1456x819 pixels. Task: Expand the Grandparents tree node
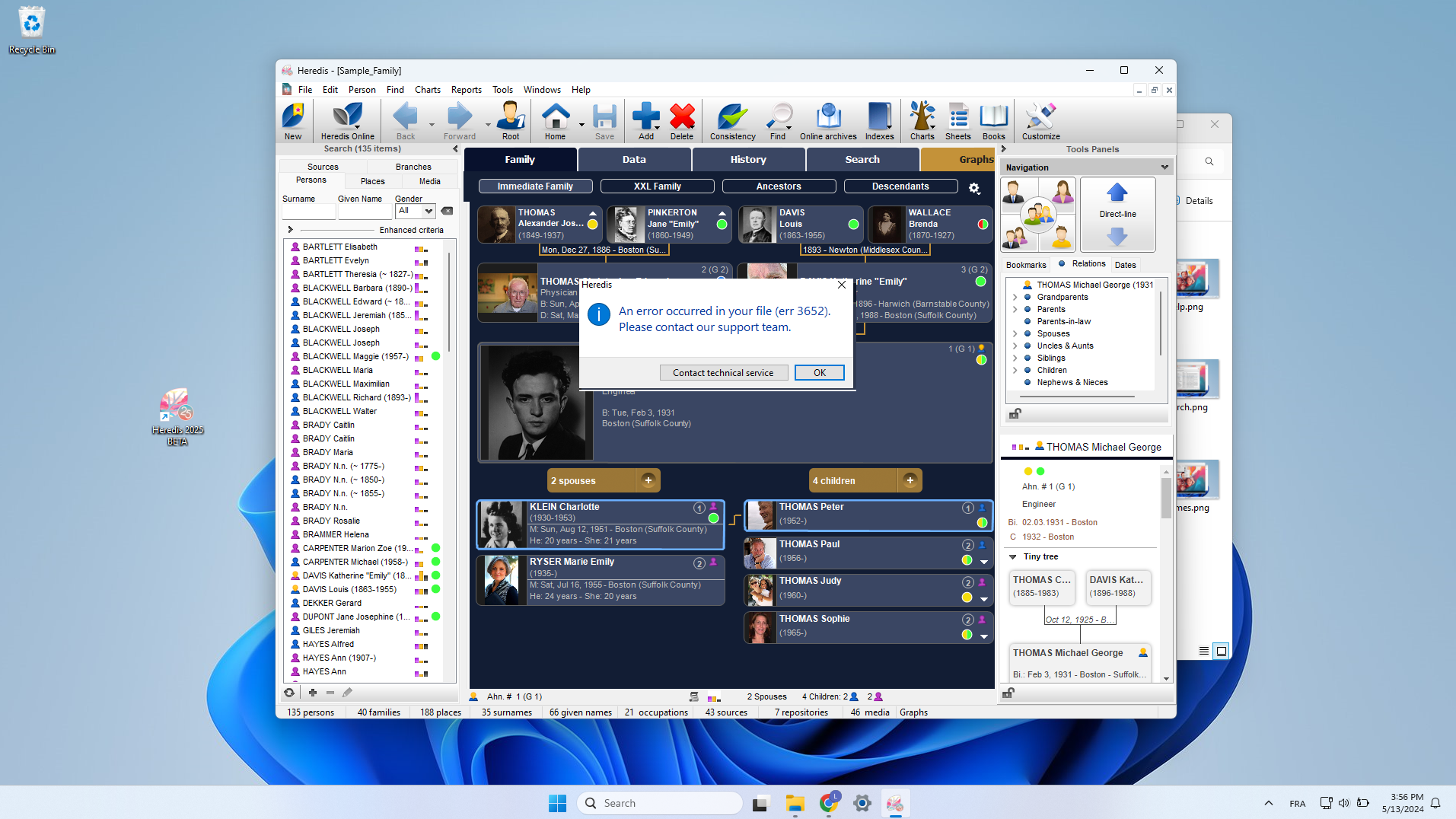[1015, 298]
